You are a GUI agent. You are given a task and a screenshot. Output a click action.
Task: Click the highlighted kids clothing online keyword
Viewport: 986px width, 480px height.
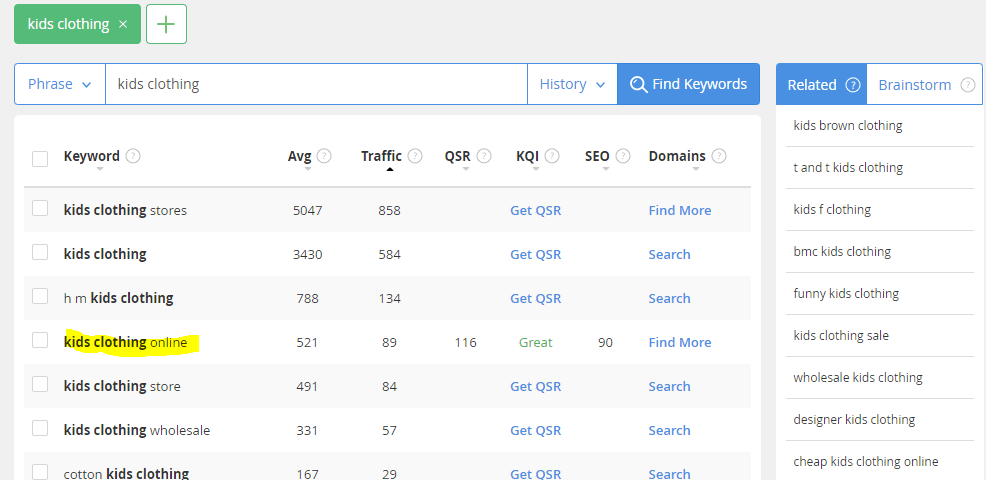coord(126,342)
